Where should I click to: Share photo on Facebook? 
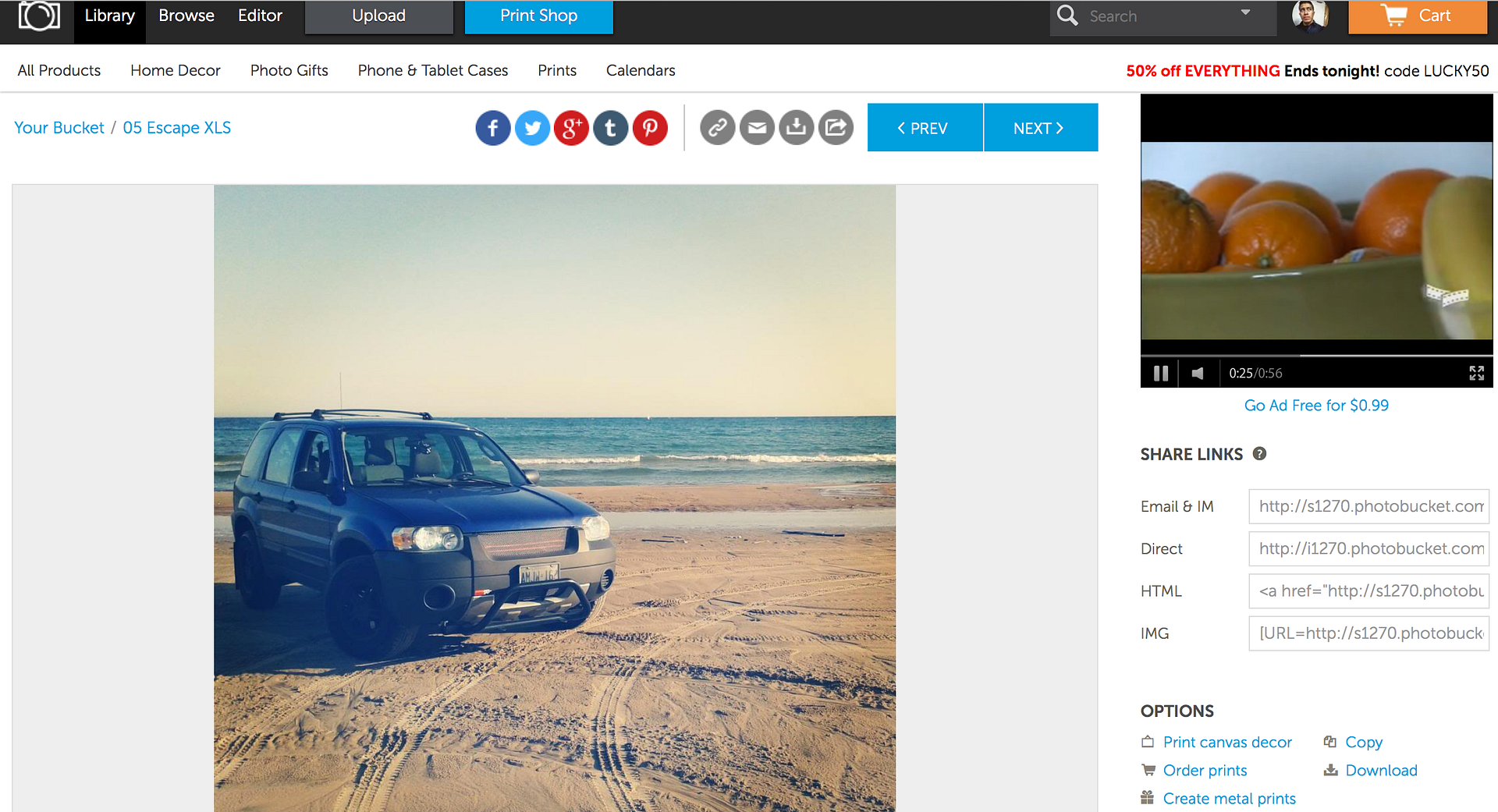(493, 128)
